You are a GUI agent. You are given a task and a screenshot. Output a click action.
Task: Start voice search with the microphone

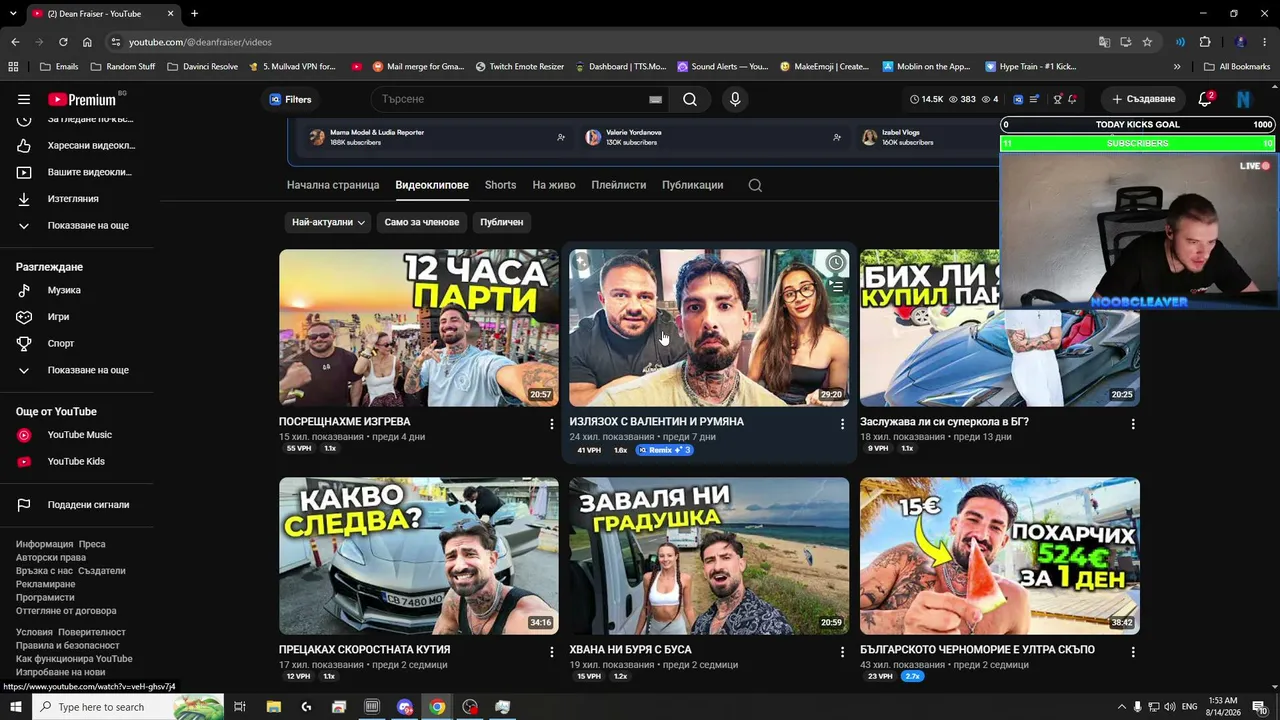[735, 99]
